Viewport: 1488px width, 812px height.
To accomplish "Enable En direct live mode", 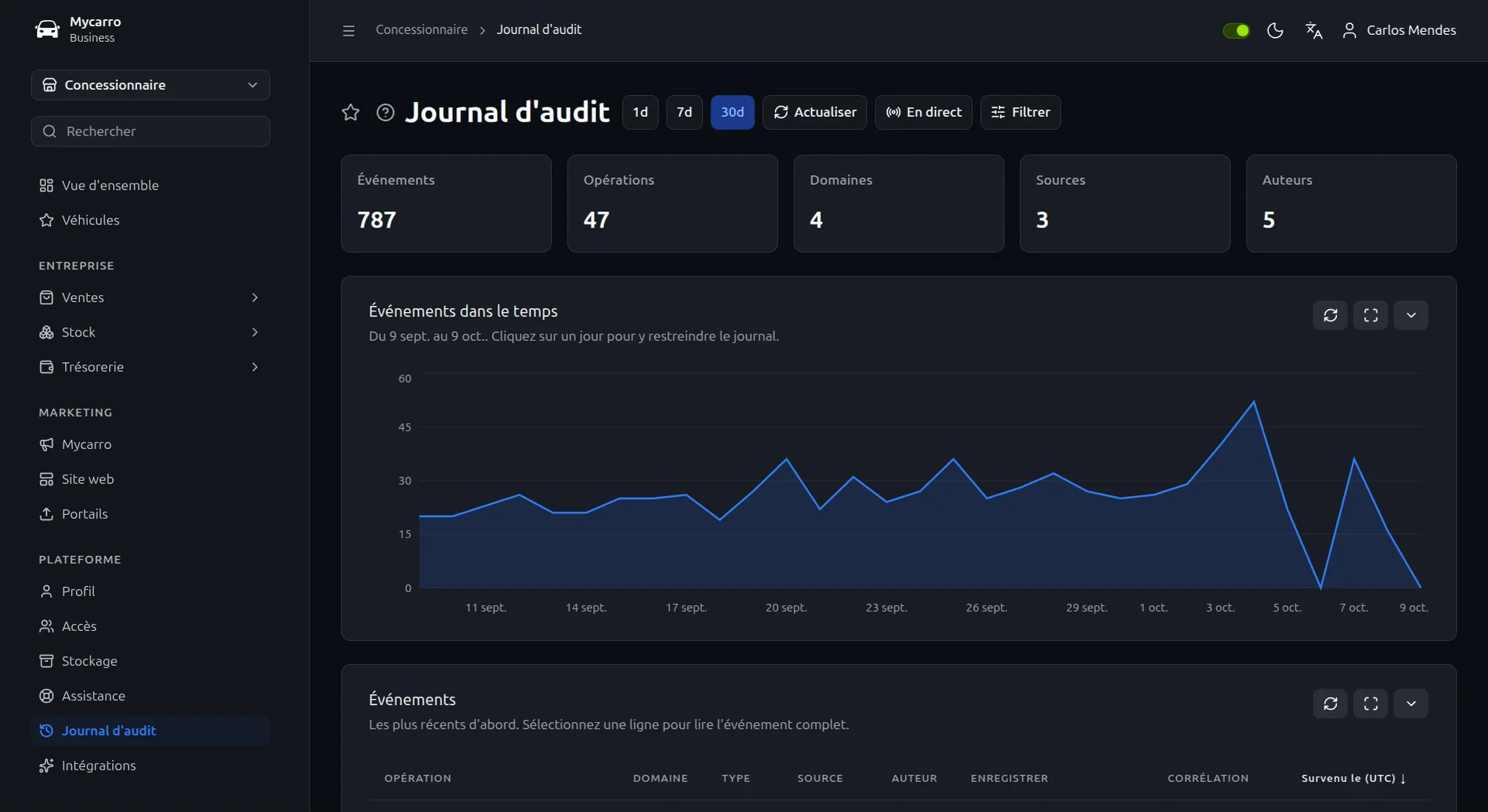I will 924,112.
